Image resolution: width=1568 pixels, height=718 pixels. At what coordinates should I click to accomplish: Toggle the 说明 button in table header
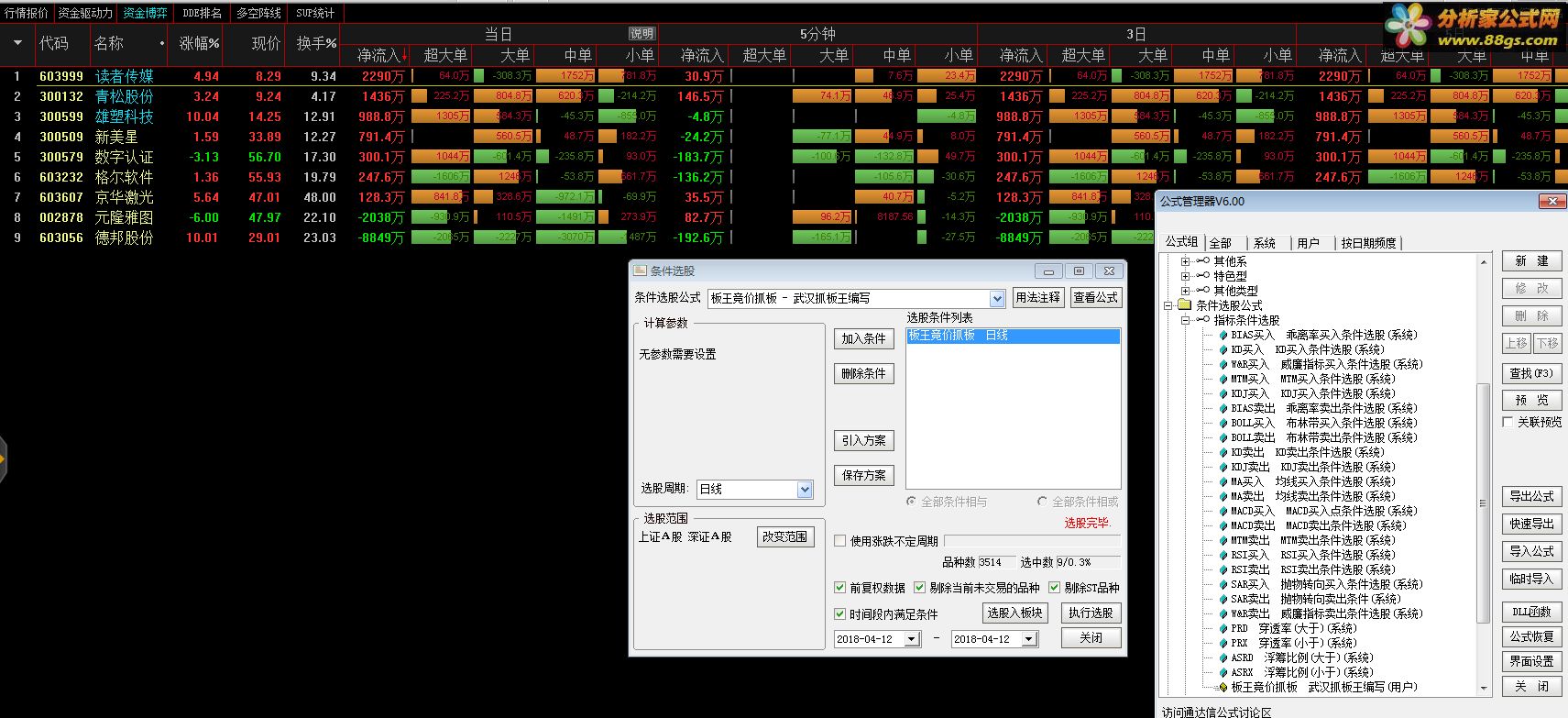[641, 34]
